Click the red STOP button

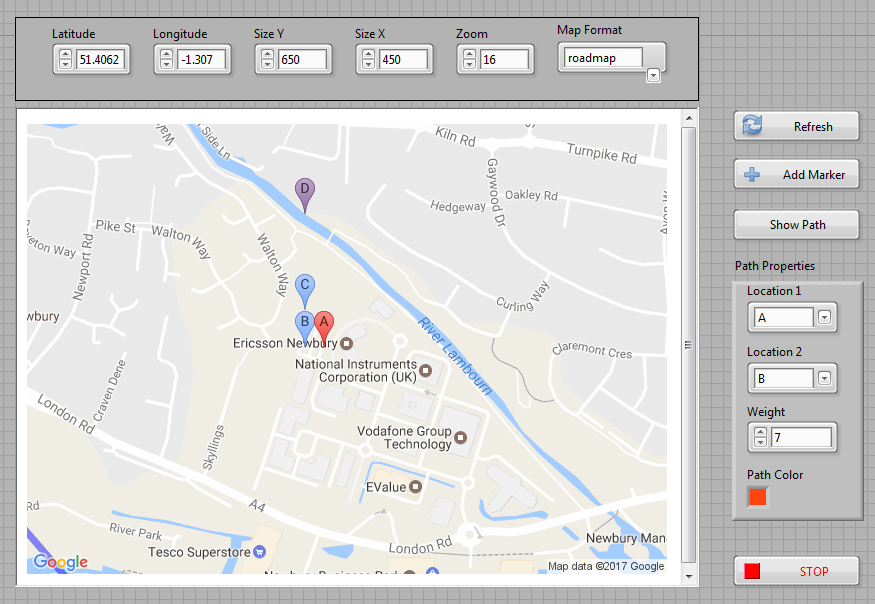tap(796, 571)
